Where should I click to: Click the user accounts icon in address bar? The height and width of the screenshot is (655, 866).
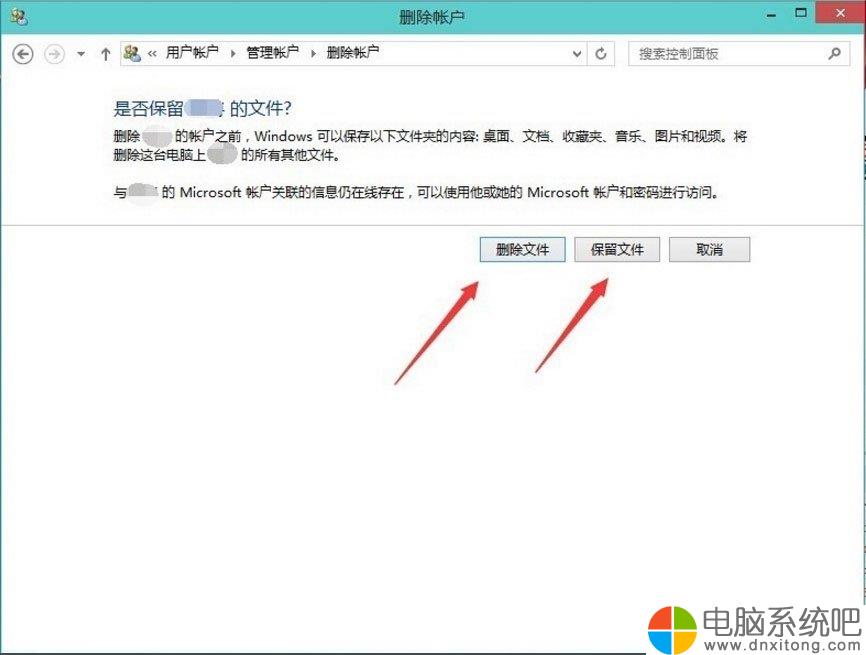click(132, 53)
